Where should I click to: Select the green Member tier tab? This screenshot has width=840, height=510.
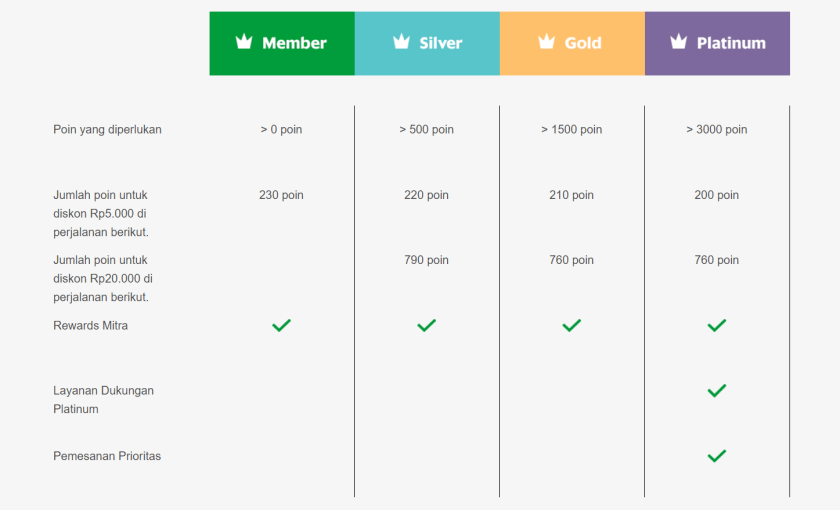pos(282,43)
